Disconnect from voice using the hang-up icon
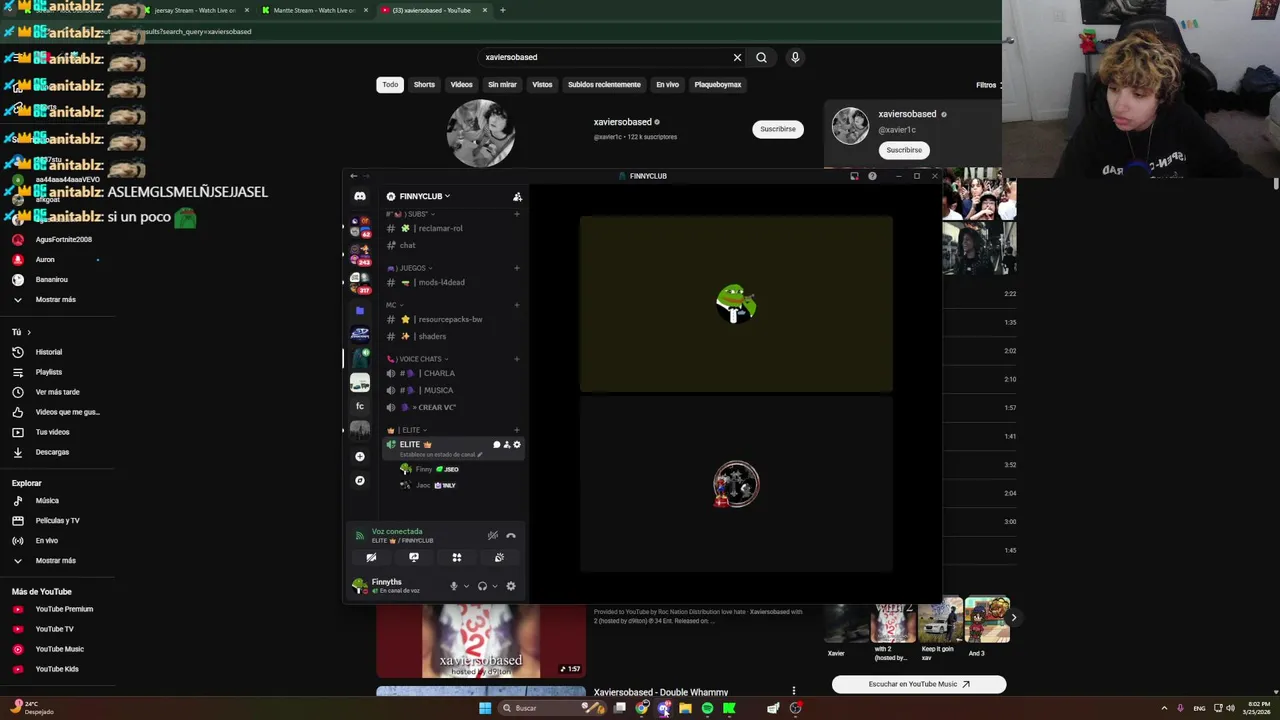This screenshot has width=1280, height=720. 511,535
